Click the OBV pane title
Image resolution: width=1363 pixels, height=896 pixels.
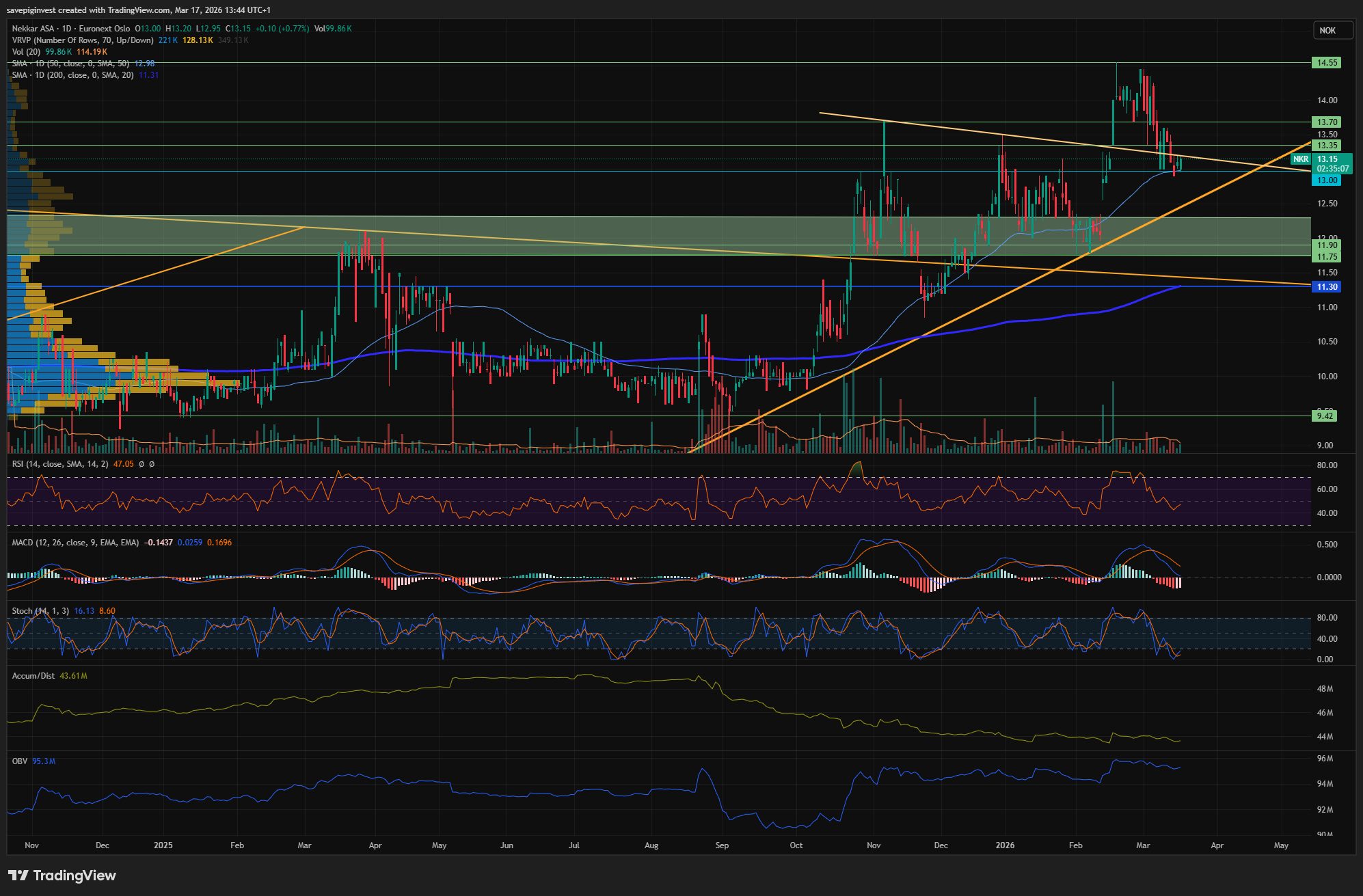click(19, 761)
